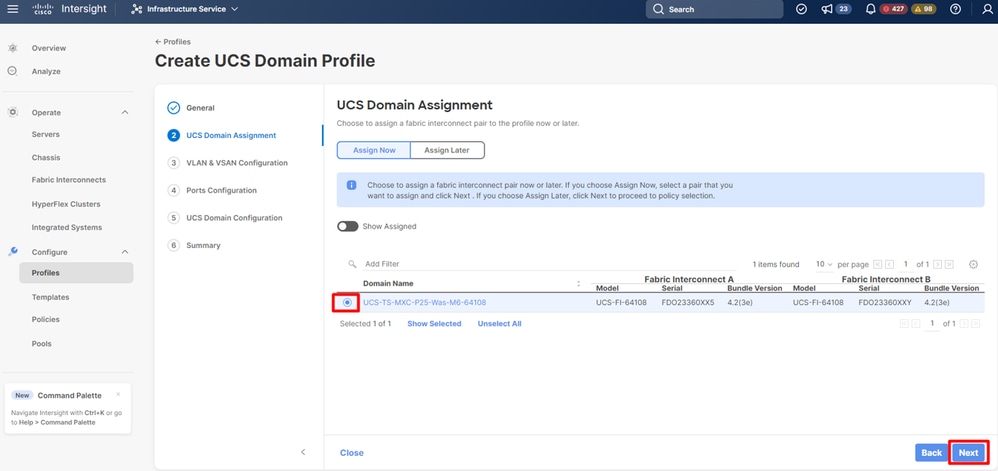Click the Next button
998x471 pixels.
968,453
